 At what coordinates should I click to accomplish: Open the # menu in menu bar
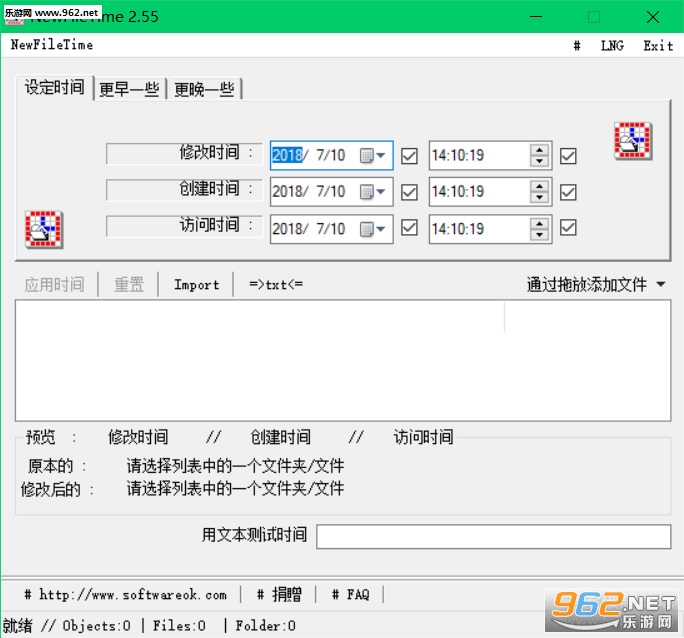[x=577, y=45]
